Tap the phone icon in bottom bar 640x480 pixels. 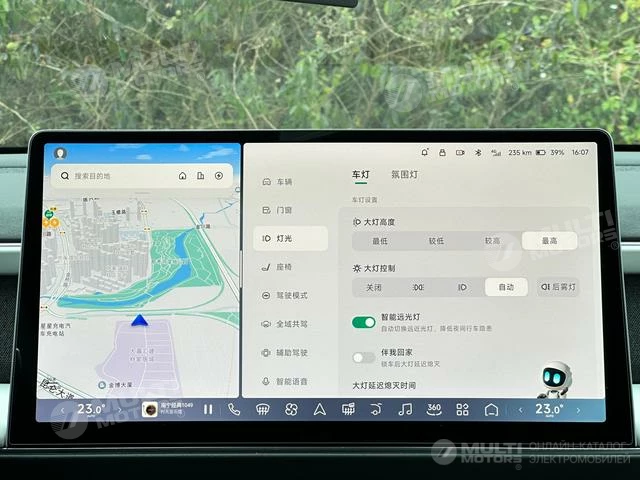[234, 409]
